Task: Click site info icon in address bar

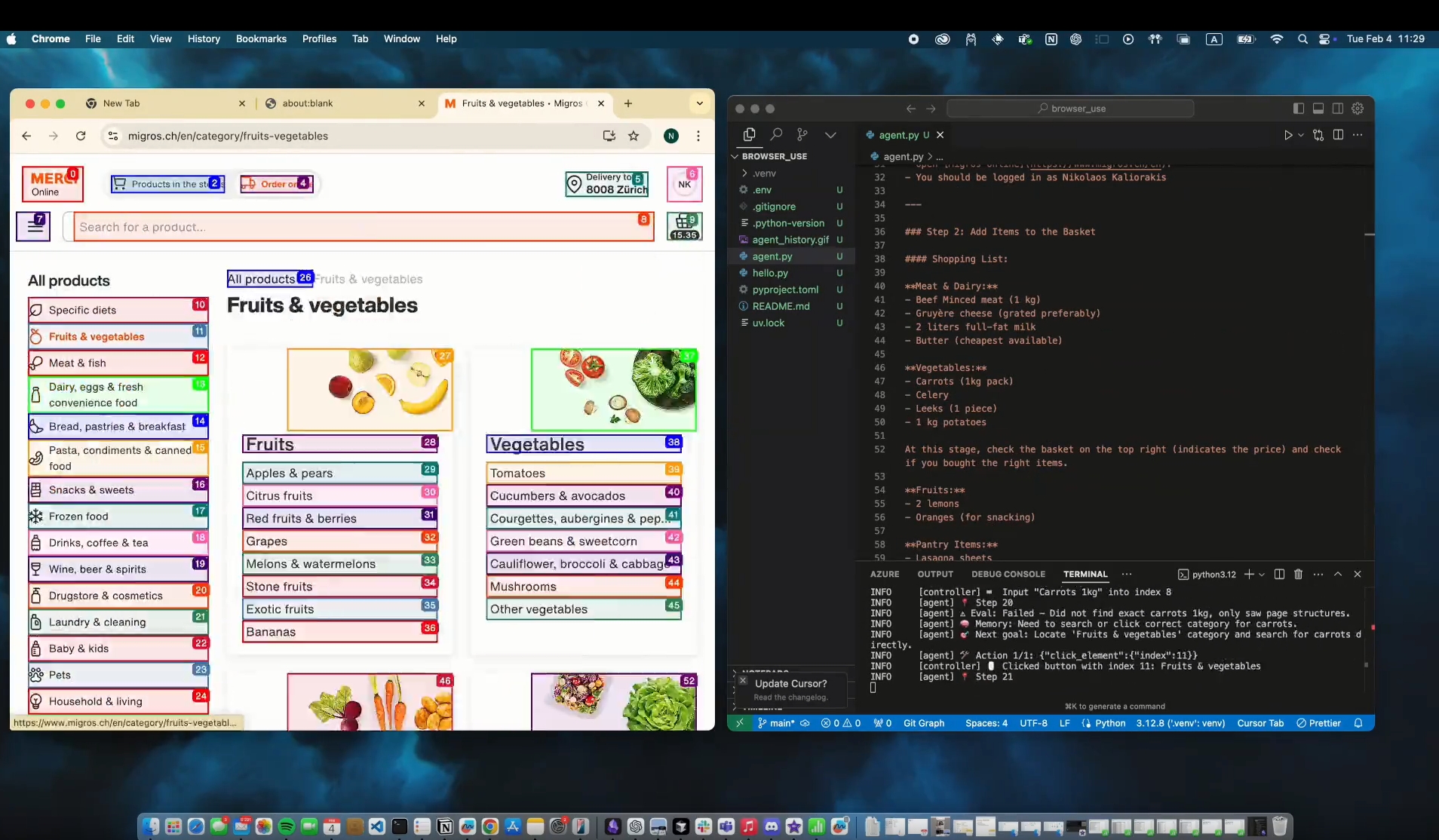Action: coord(113,136)
